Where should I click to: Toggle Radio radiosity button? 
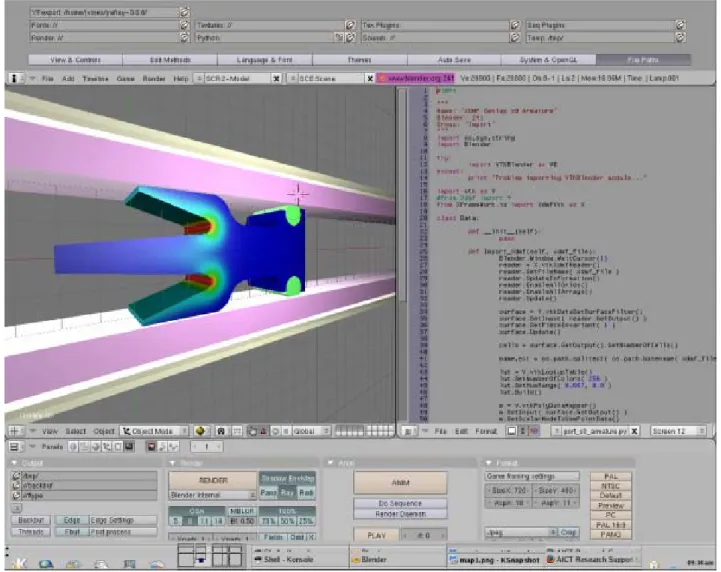click(306, 492)
